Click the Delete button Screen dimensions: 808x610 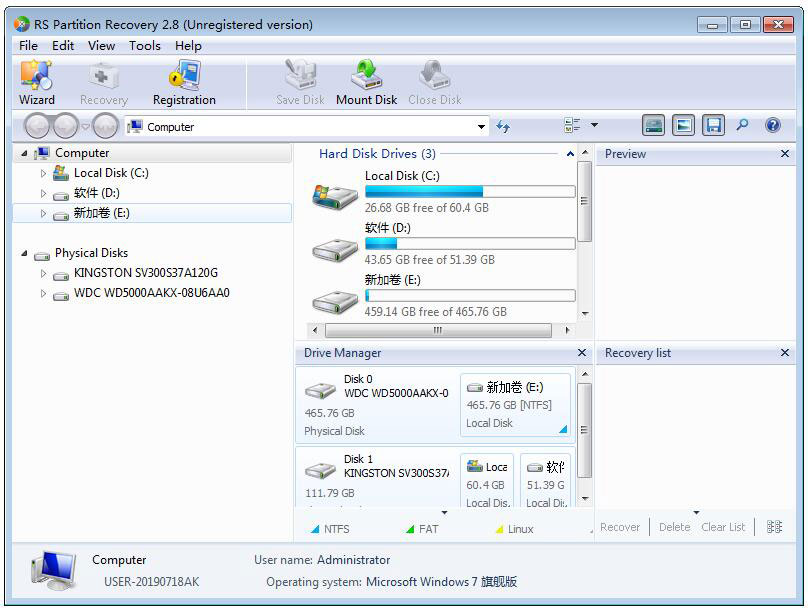coord(675,527)
